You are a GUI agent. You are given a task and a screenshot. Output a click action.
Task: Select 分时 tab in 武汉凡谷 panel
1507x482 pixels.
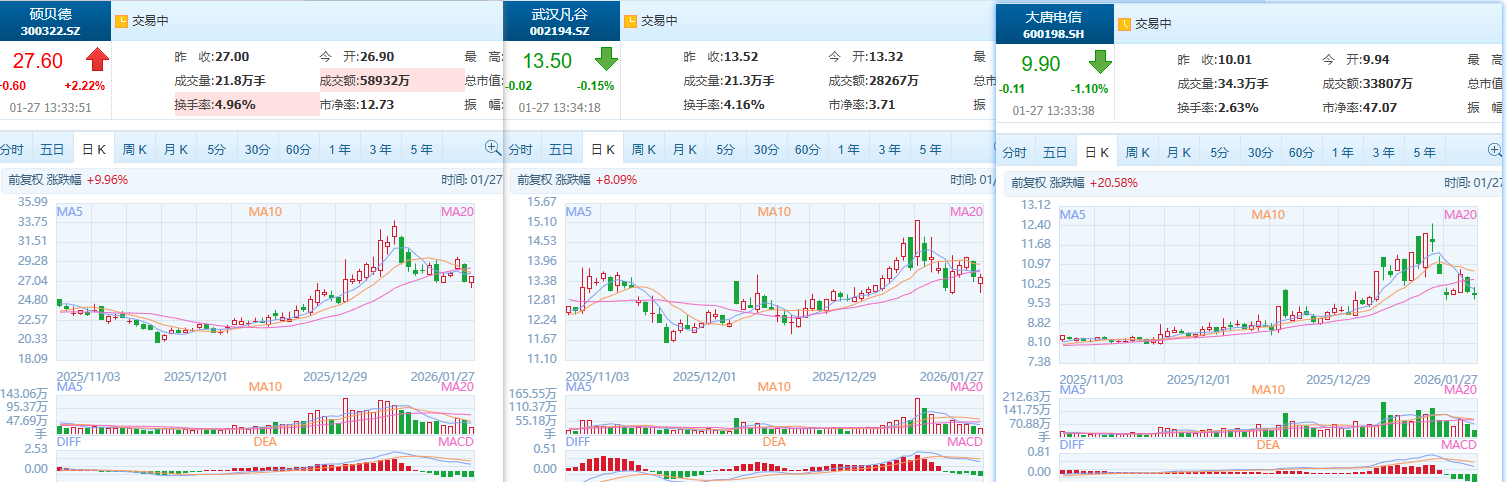pyautogui.click(x=520, y=150)
